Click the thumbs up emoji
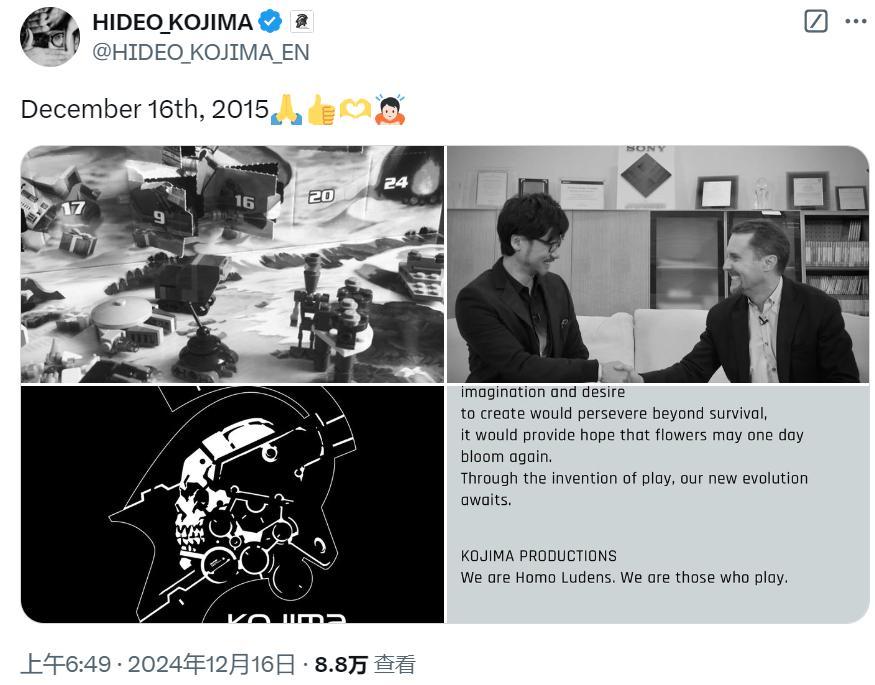Screen dimensions: 875x685 321,109
